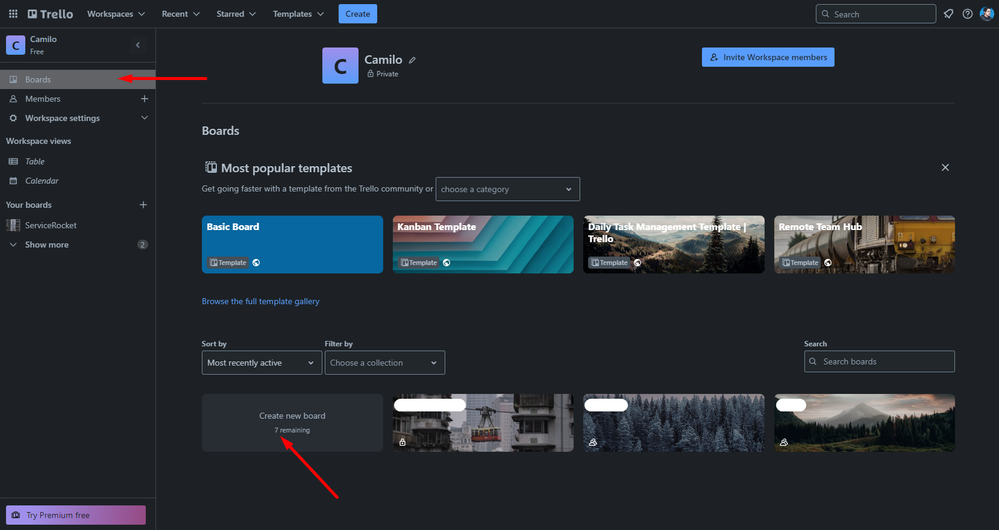Image resolution: width=999 pixels, height=530 pixels.
Task: Collapse the sidebar with the chevron
Action: [138, 45]
